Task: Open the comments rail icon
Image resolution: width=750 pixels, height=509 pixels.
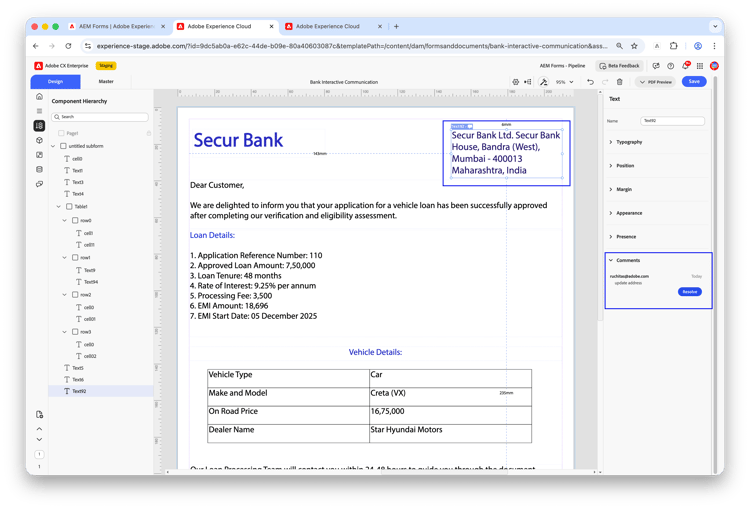Action: pos(39,184)
